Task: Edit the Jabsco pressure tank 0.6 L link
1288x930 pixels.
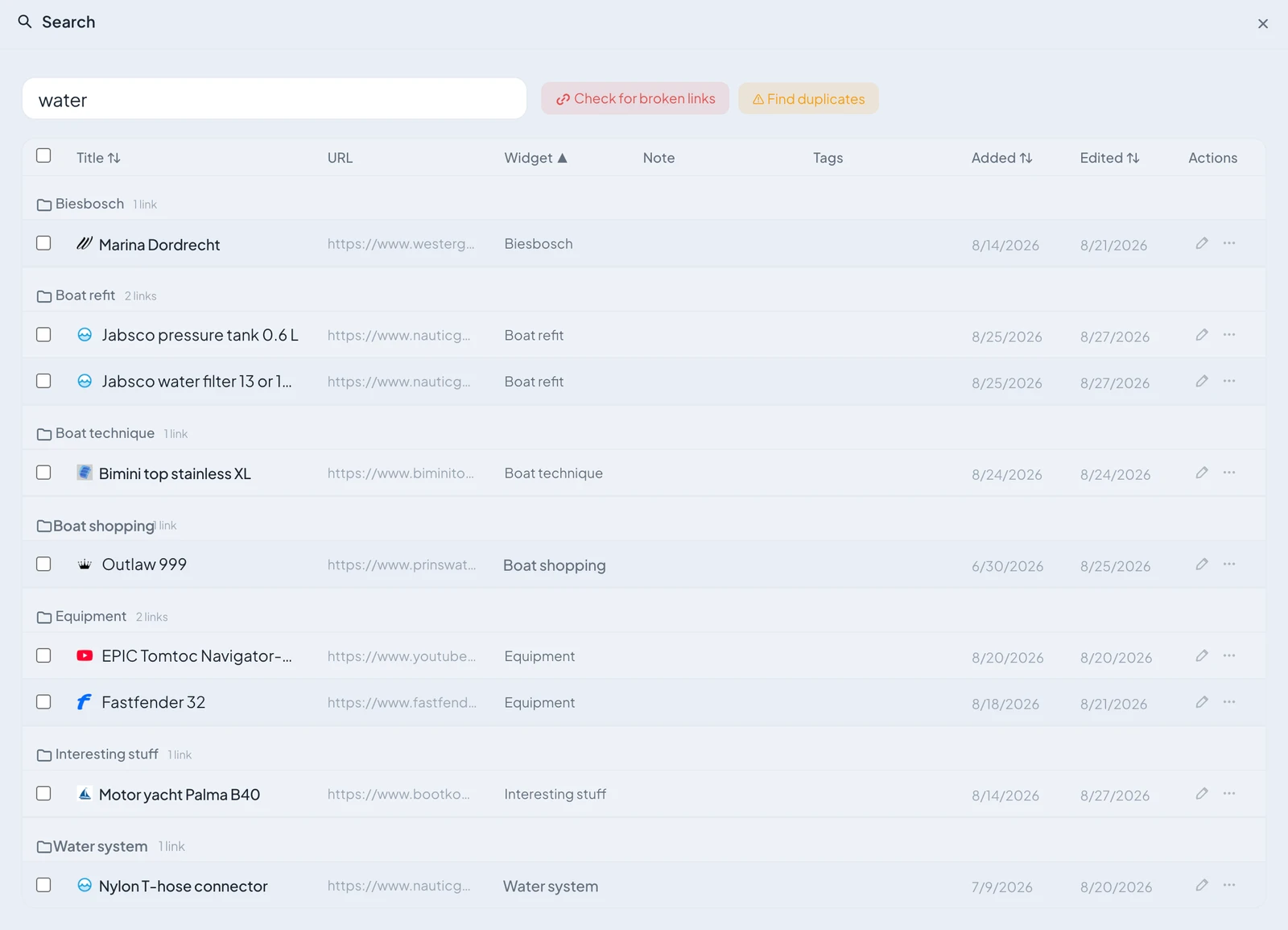Action: click(x=1202, y=335)
